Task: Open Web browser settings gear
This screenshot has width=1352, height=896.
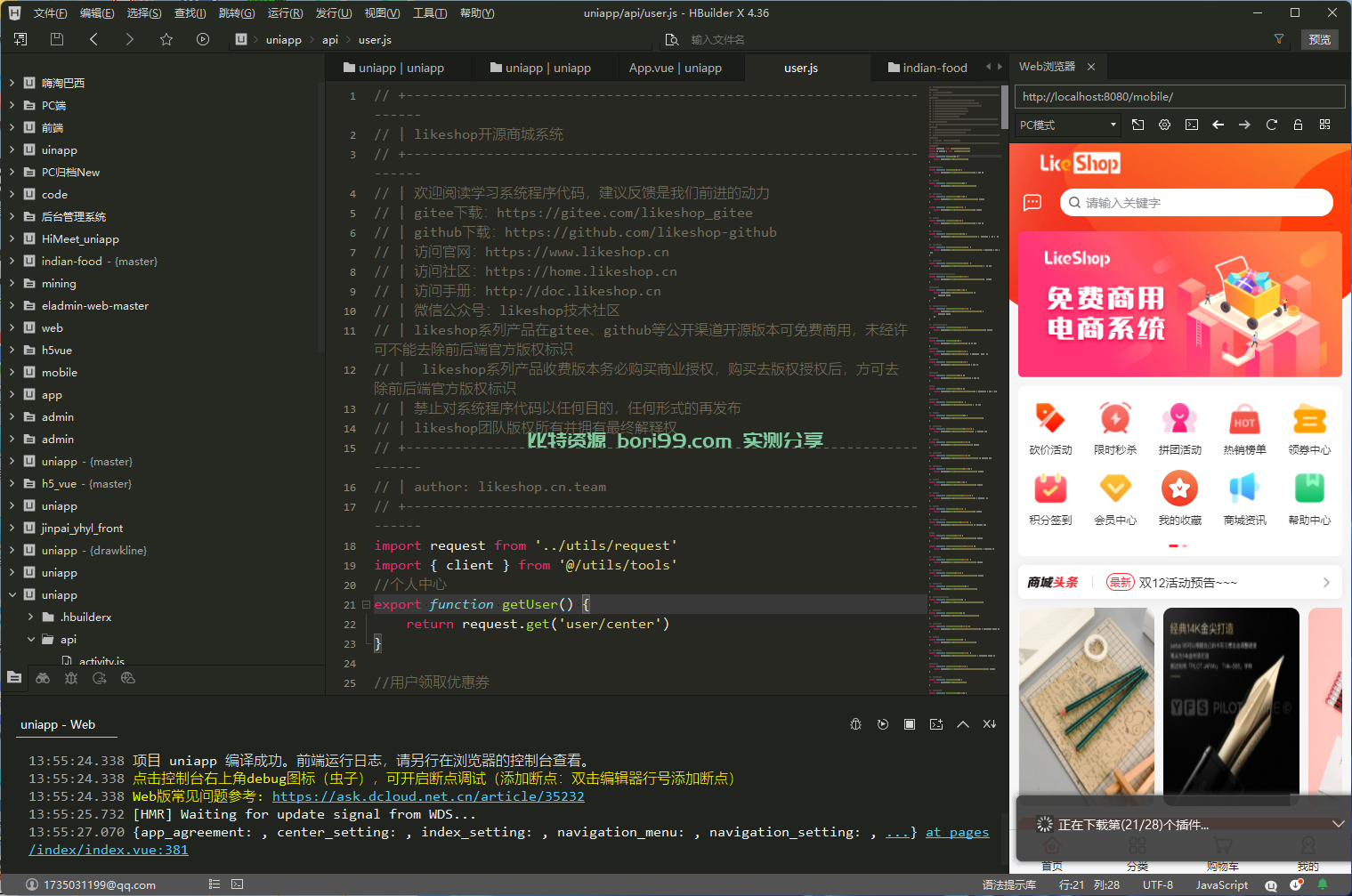Action: (1164, 125)
